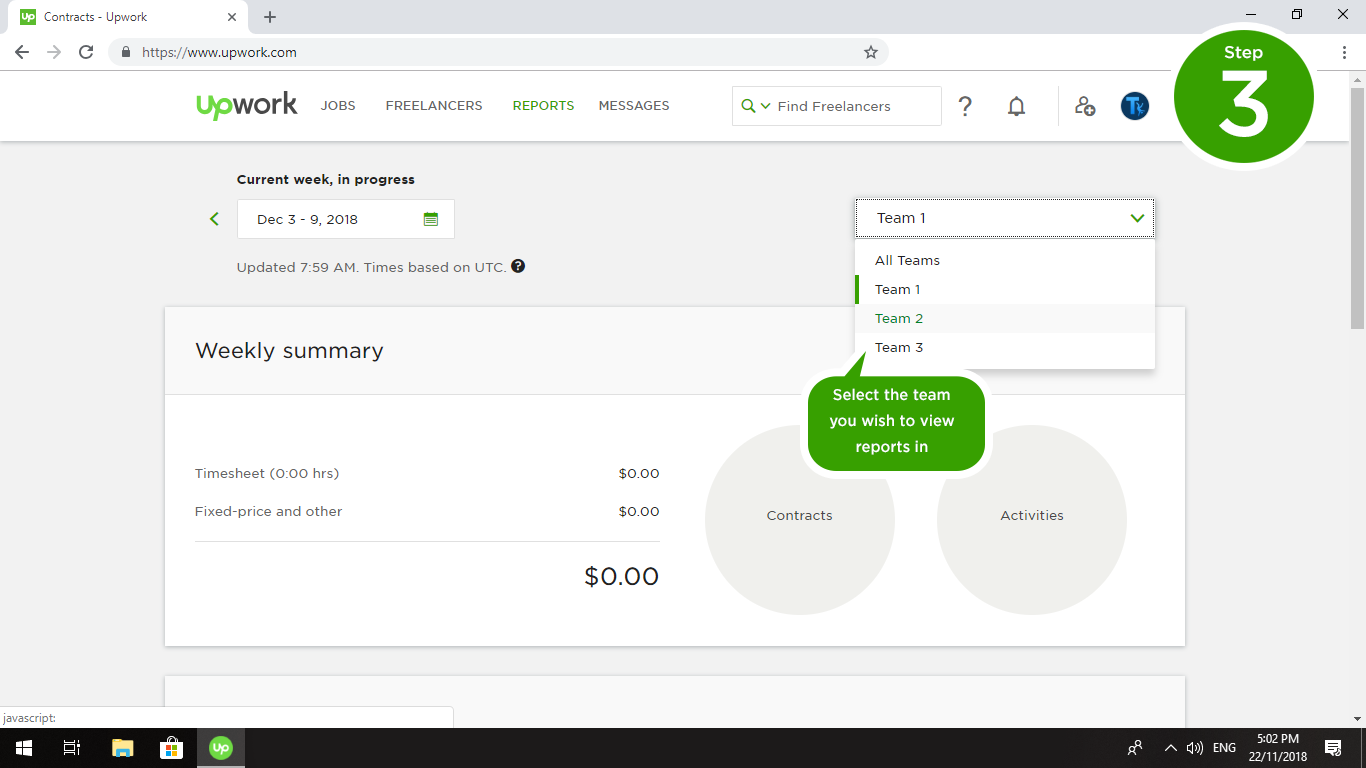Click the Upwork logo in header
Image resolution: width=1366 pixels, height=768 pixels.
coord(246,105)
